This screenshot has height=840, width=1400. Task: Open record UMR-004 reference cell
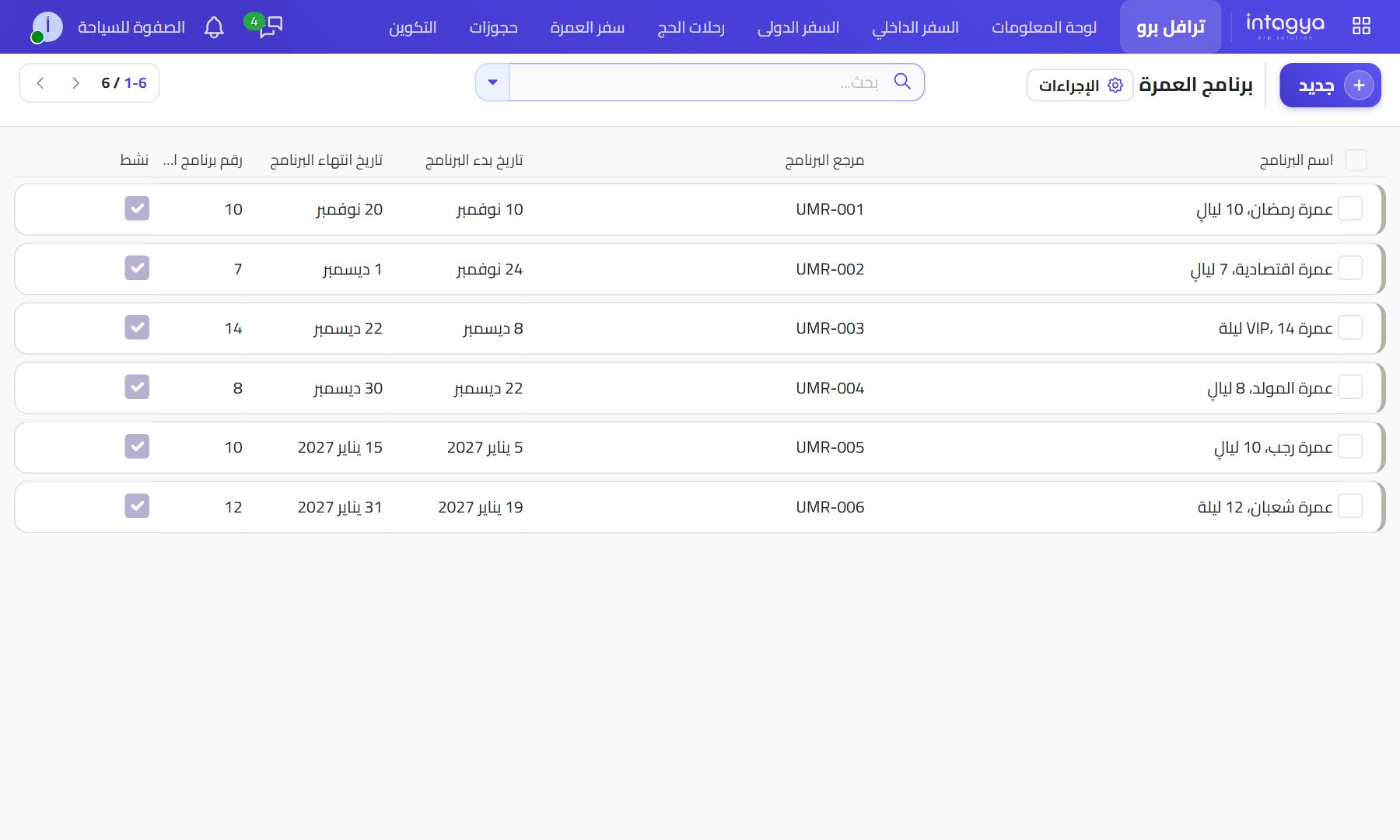tap(830, 388)
